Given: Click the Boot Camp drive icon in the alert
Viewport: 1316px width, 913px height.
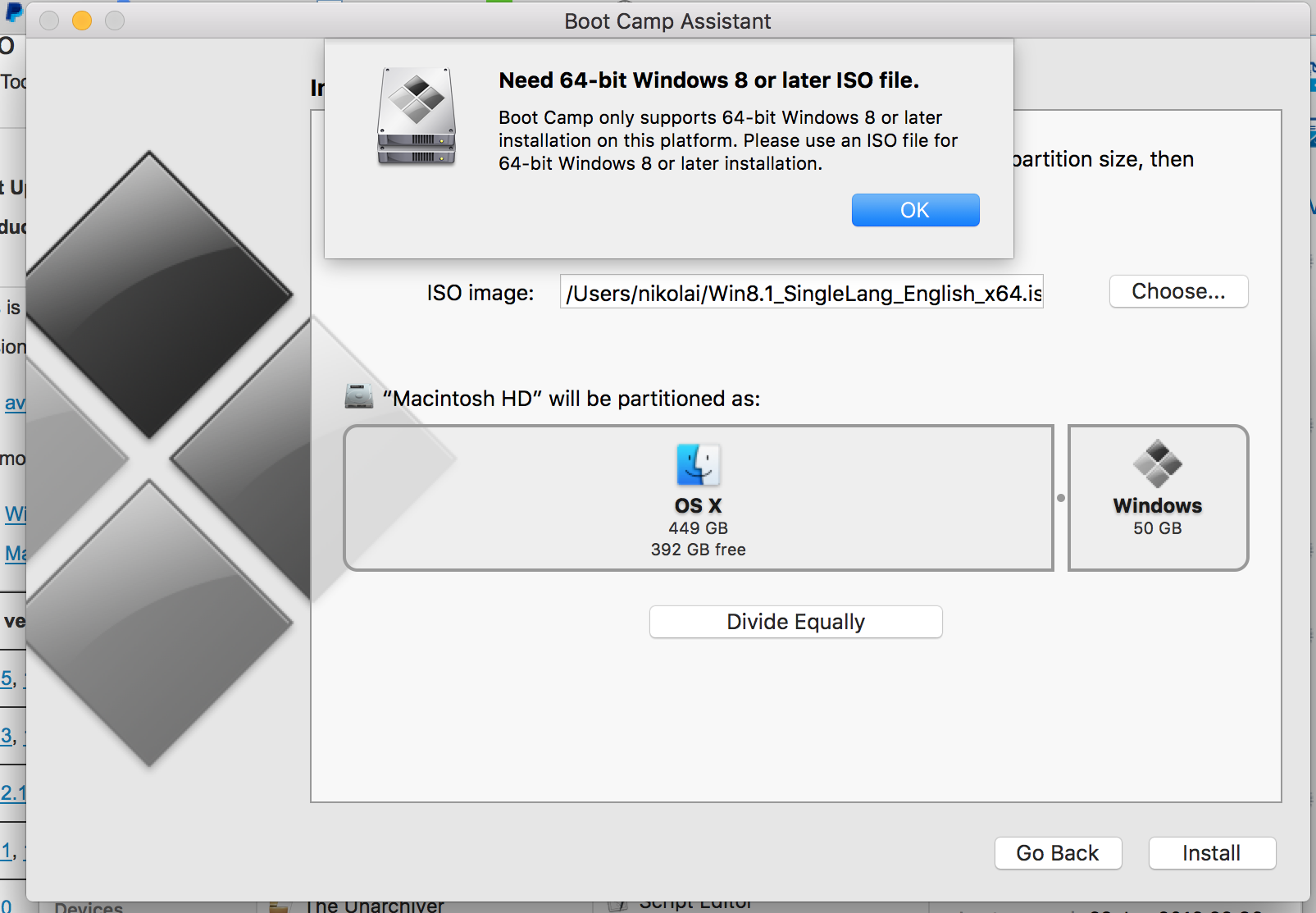Looking at the screenshot, I should [417, 116].
